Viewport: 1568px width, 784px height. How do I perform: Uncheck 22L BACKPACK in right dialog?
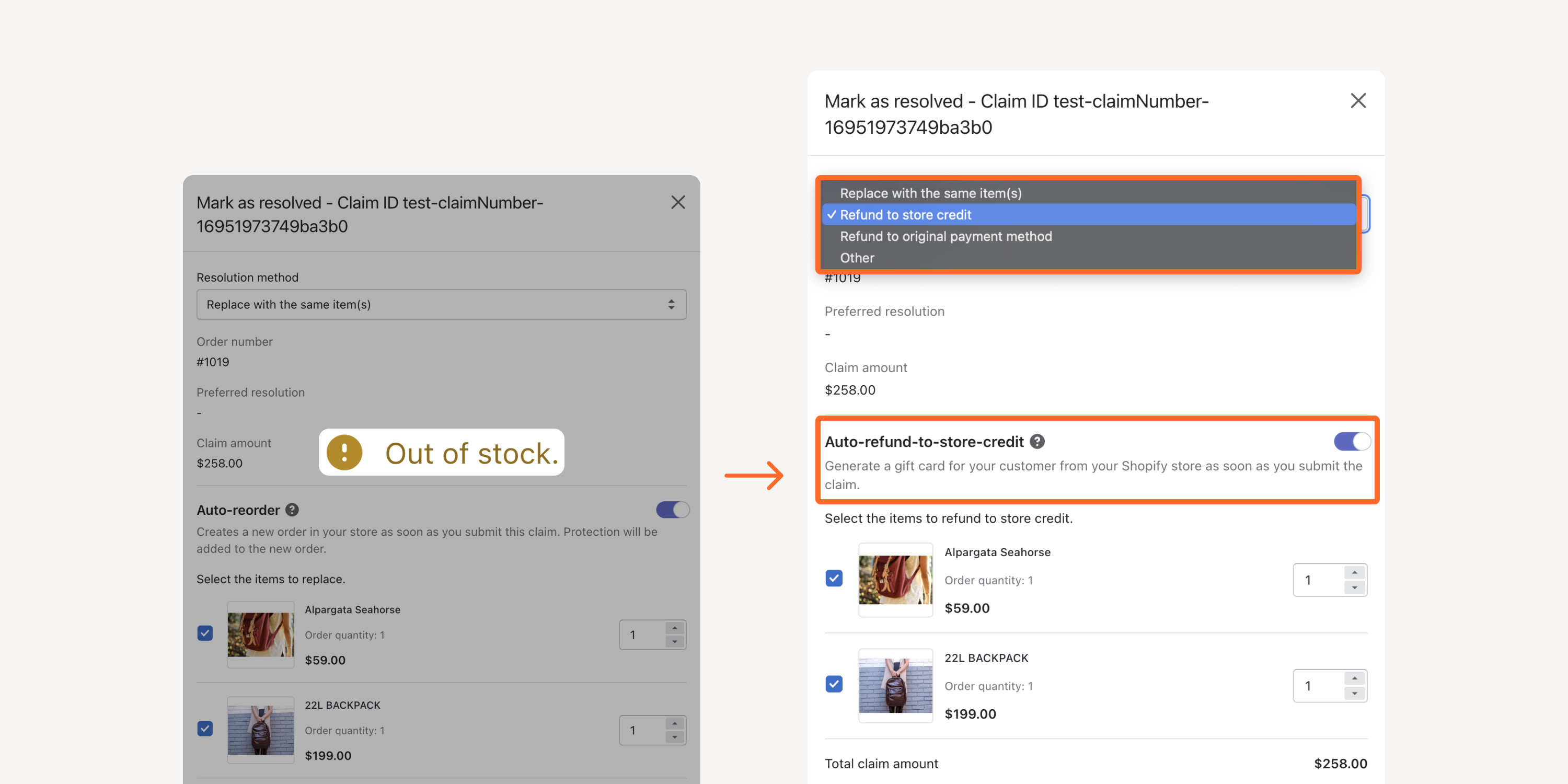834,684
